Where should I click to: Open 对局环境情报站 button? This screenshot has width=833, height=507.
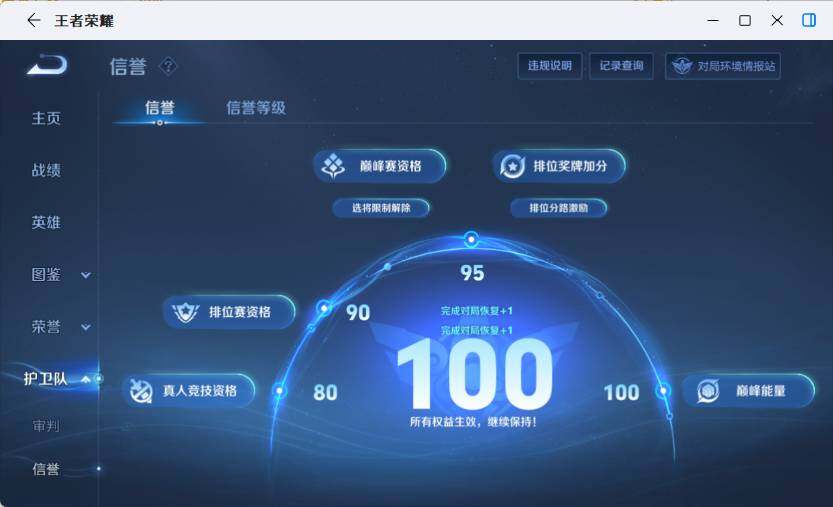[722, 66]
